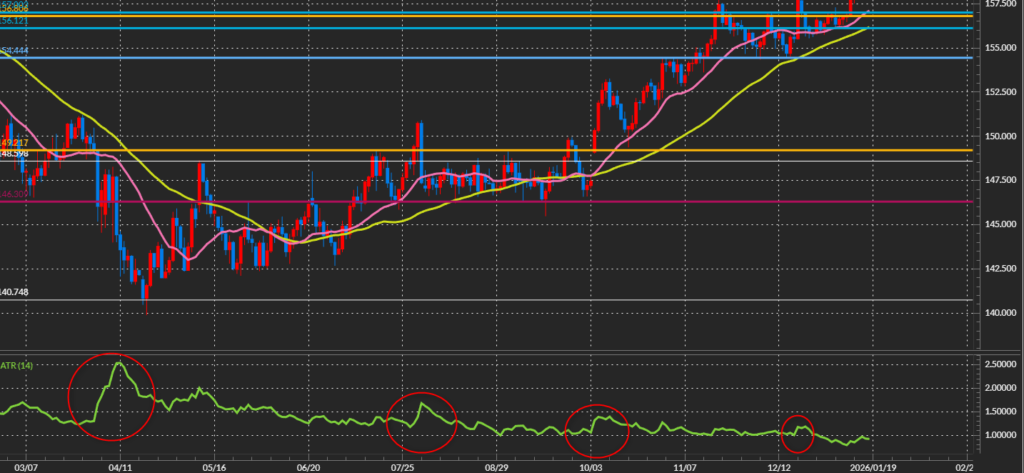The width and height of the screenshot is (1024, 473).
Task: Click the small red circle near 12/12
Action: click(x=797, y=432)
